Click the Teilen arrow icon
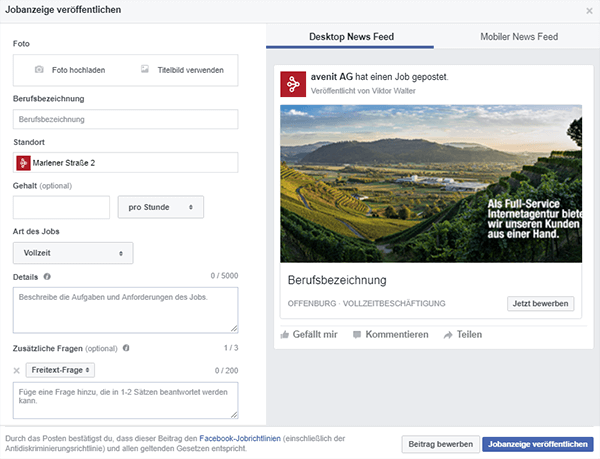Image resolution: width=600 pixels, height=459 pixels. click(448, 335)
